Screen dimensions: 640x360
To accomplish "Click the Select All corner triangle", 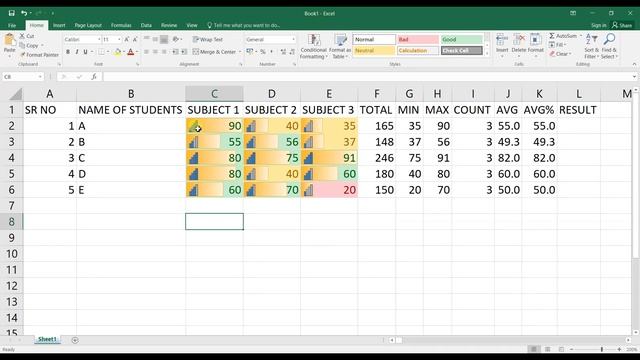I will 16,94.
